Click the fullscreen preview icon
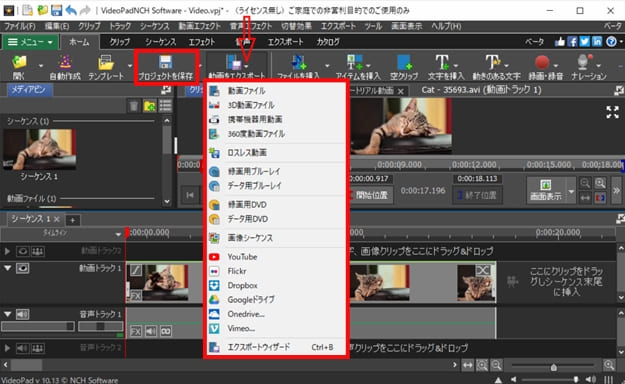This screenshot has width=625, height=384. pyautogui.click(x=612, y=112)
